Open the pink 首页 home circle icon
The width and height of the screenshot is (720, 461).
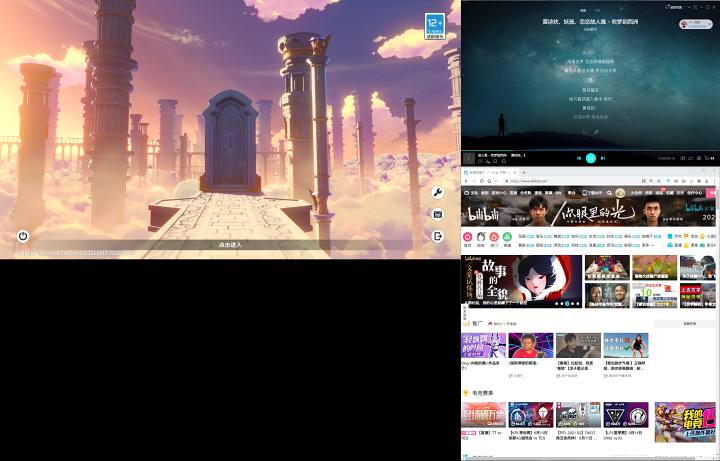[467, 237]
